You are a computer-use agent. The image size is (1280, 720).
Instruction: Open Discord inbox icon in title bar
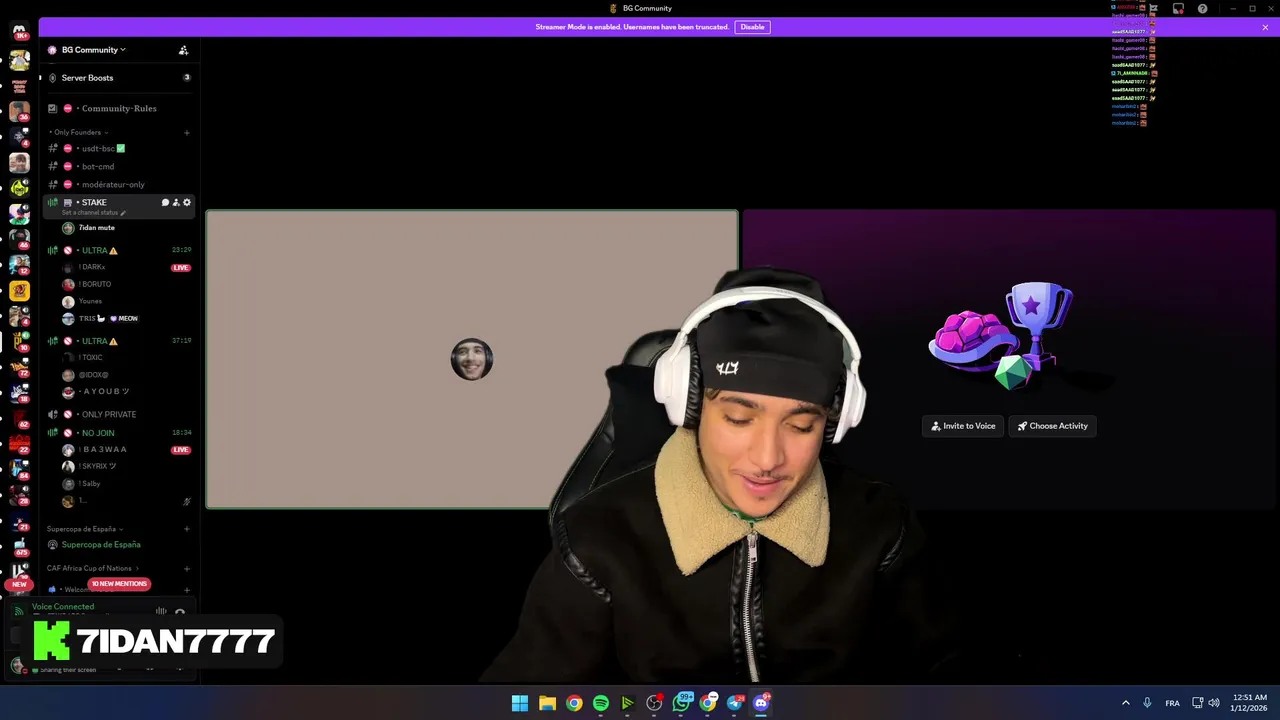(x=1178, y=9)
